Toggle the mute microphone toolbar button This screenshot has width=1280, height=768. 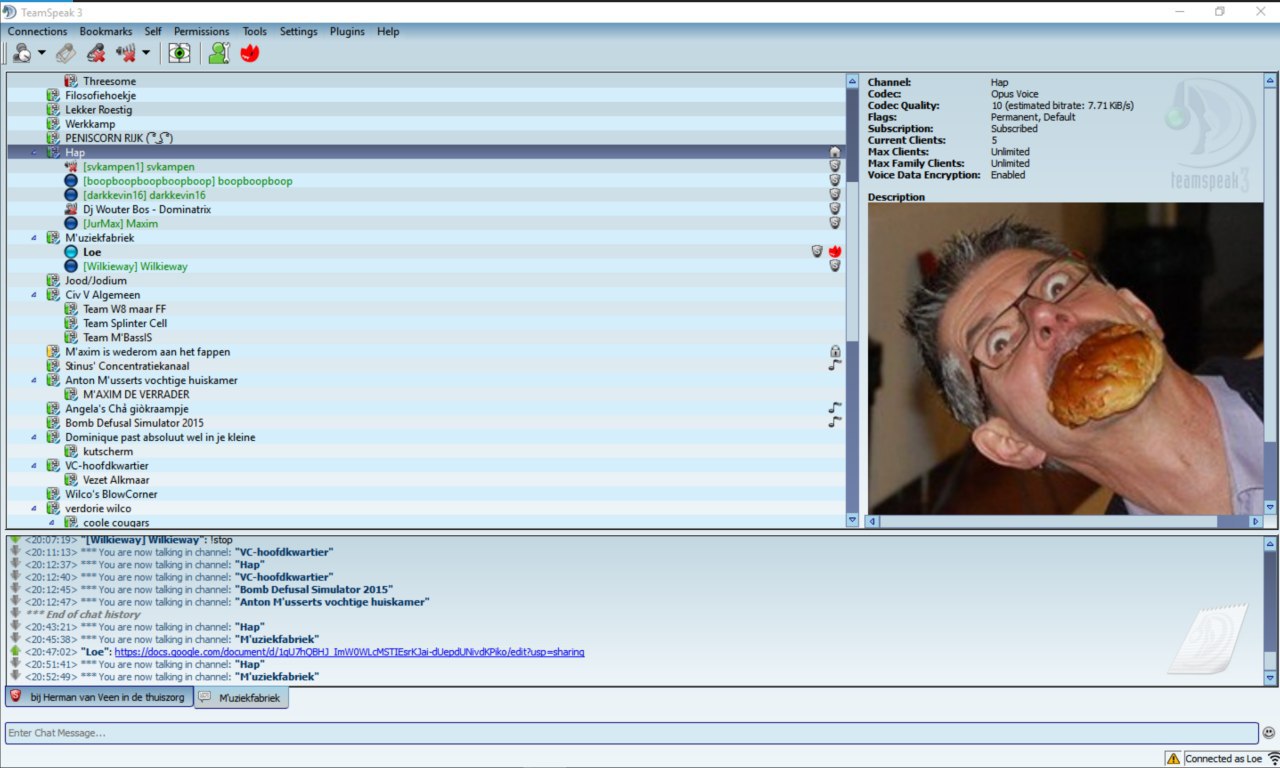click(96, 53)
